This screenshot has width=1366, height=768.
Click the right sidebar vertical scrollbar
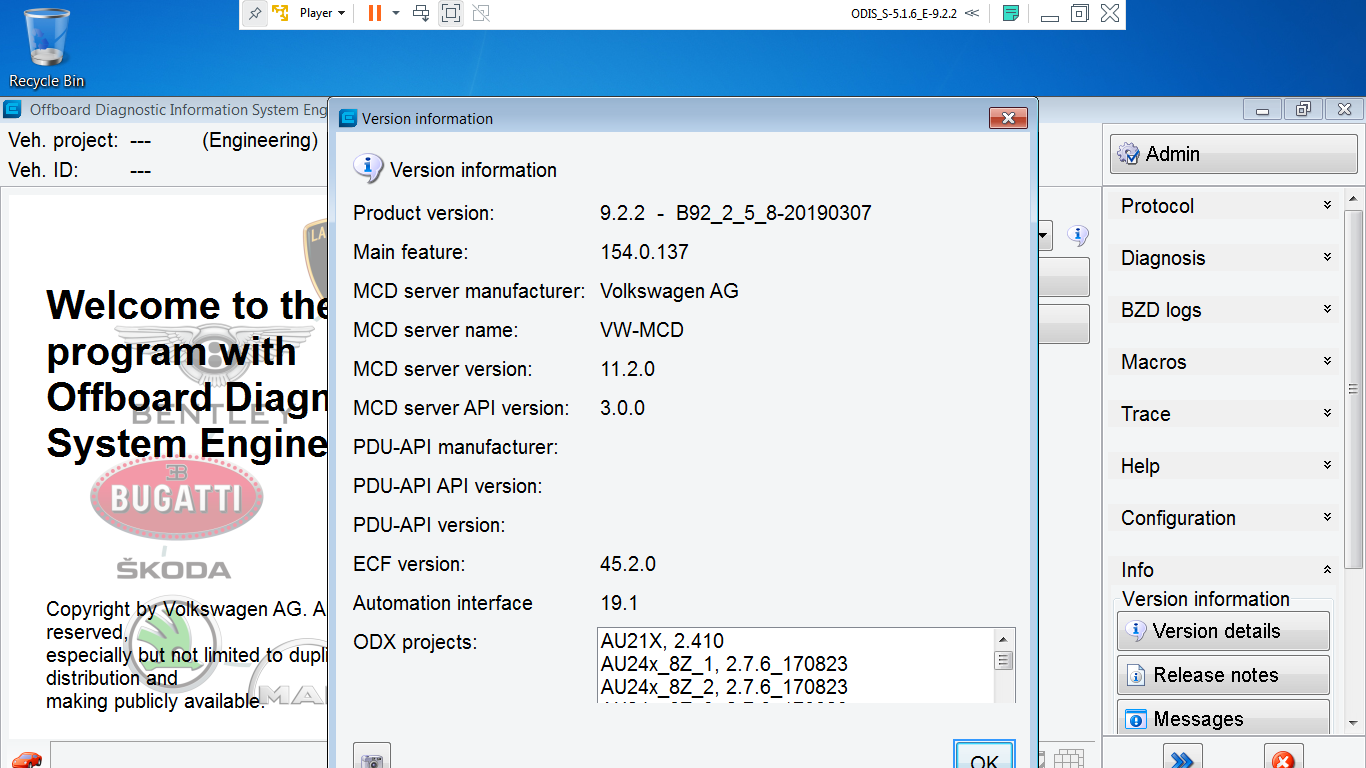click(1353, 390)
